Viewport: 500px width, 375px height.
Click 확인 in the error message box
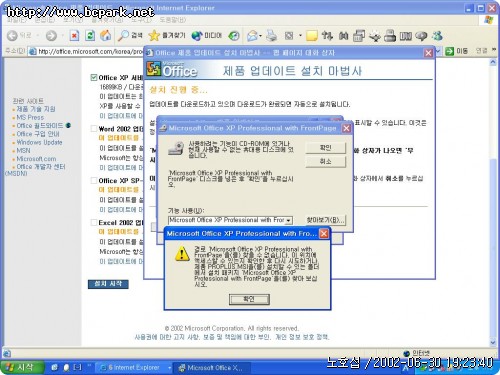(x=249, y=299)
